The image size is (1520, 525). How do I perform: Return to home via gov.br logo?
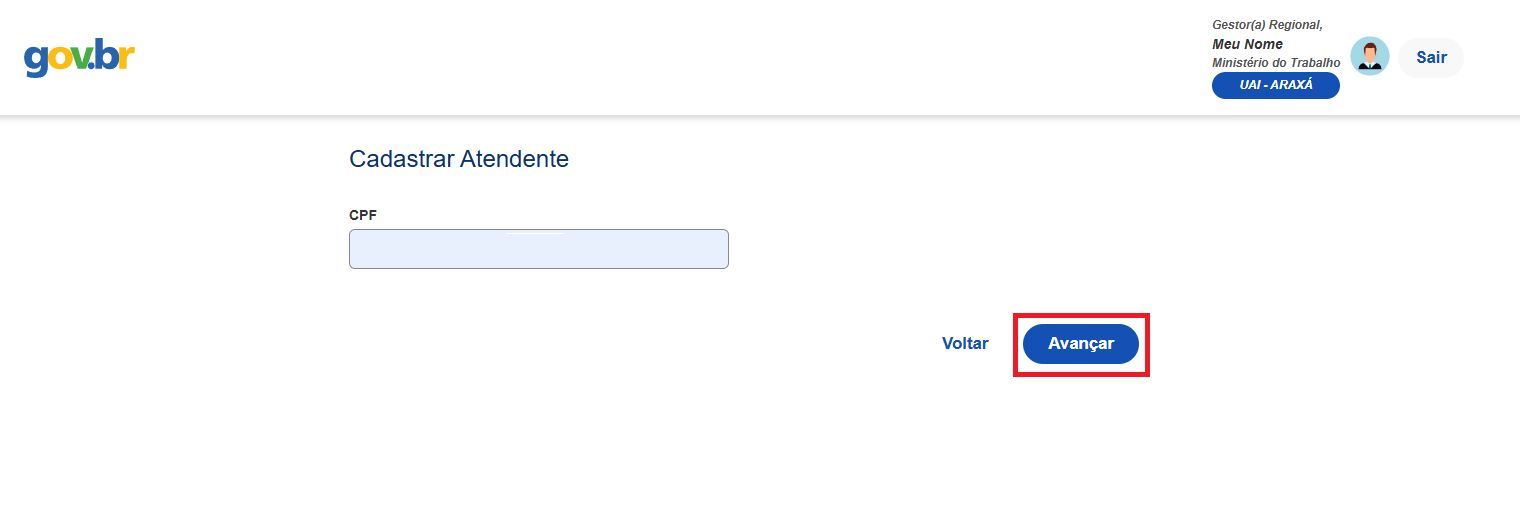79,58
